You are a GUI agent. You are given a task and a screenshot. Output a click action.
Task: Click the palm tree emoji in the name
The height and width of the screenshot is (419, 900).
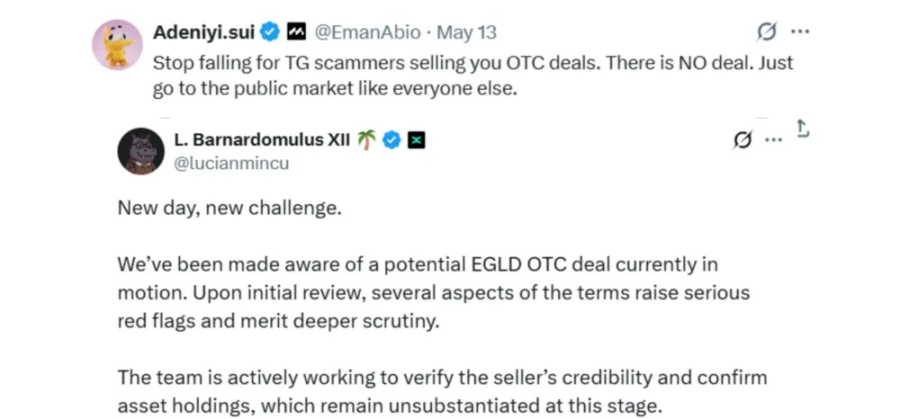pyautogui.click(x=367, y=140)
